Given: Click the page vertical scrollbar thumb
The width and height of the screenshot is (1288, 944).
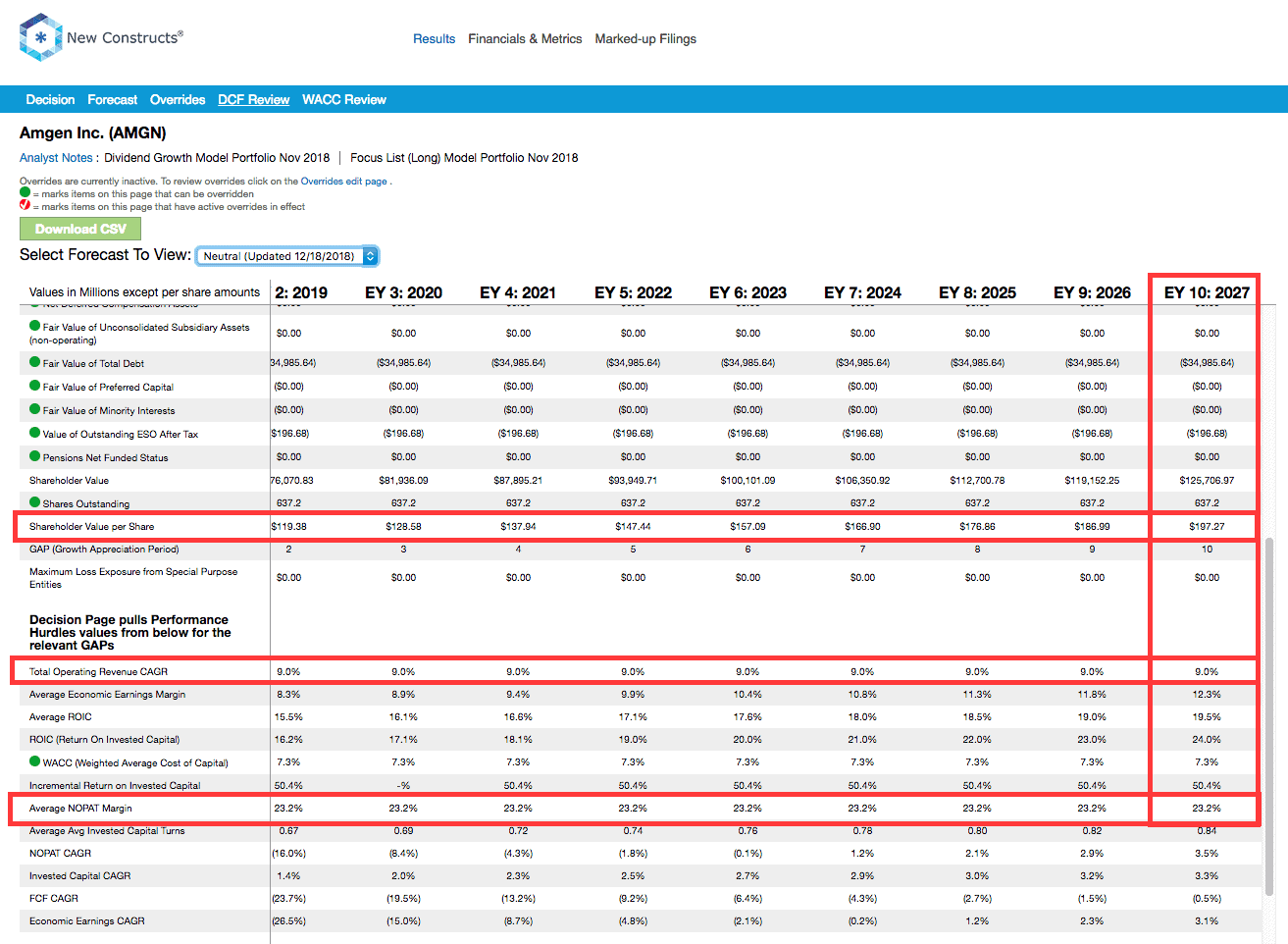Looking at the screenshot, I should [1269, 716].
